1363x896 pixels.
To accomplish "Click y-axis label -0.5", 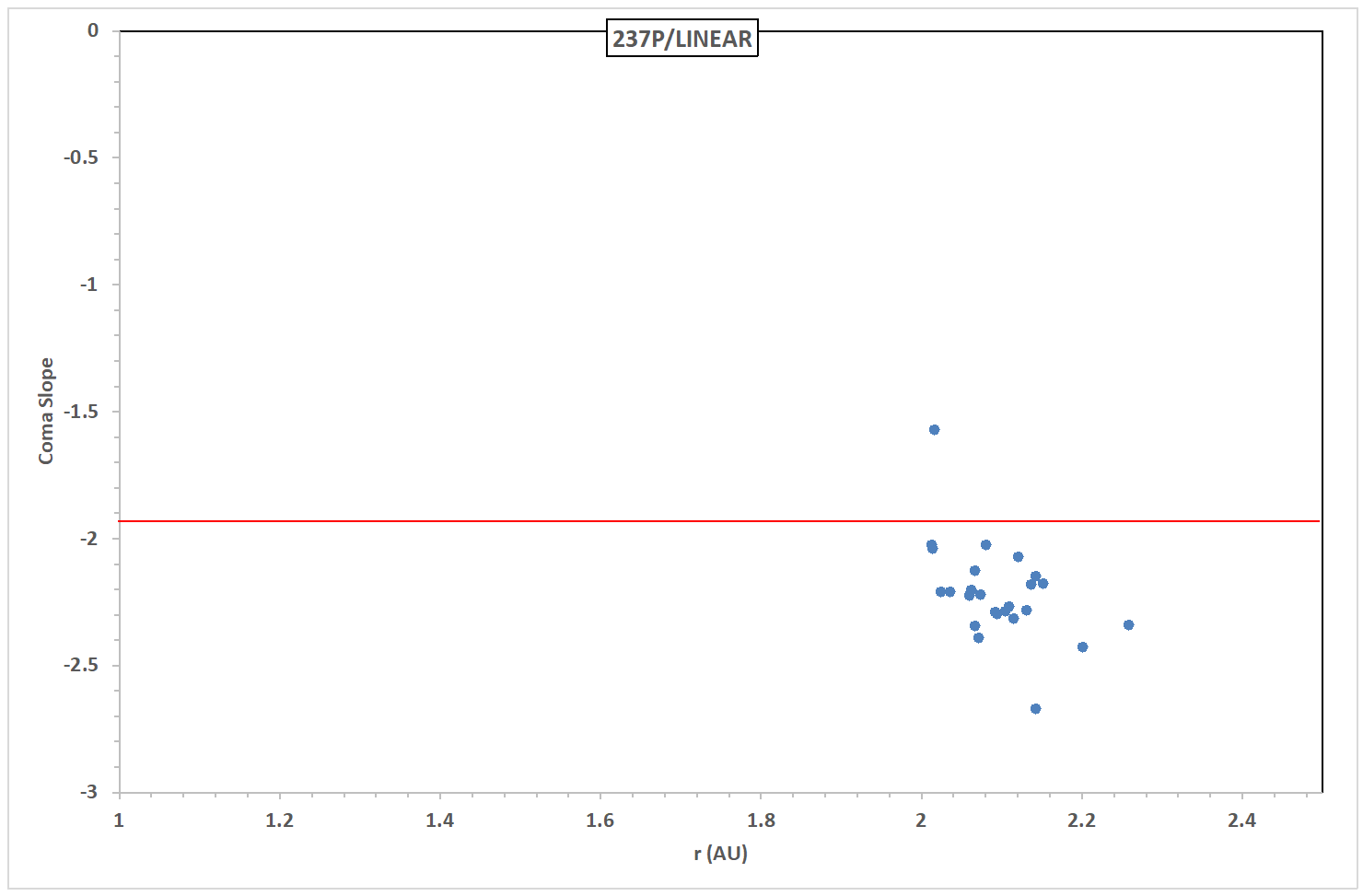I will [x=80, y=157].
